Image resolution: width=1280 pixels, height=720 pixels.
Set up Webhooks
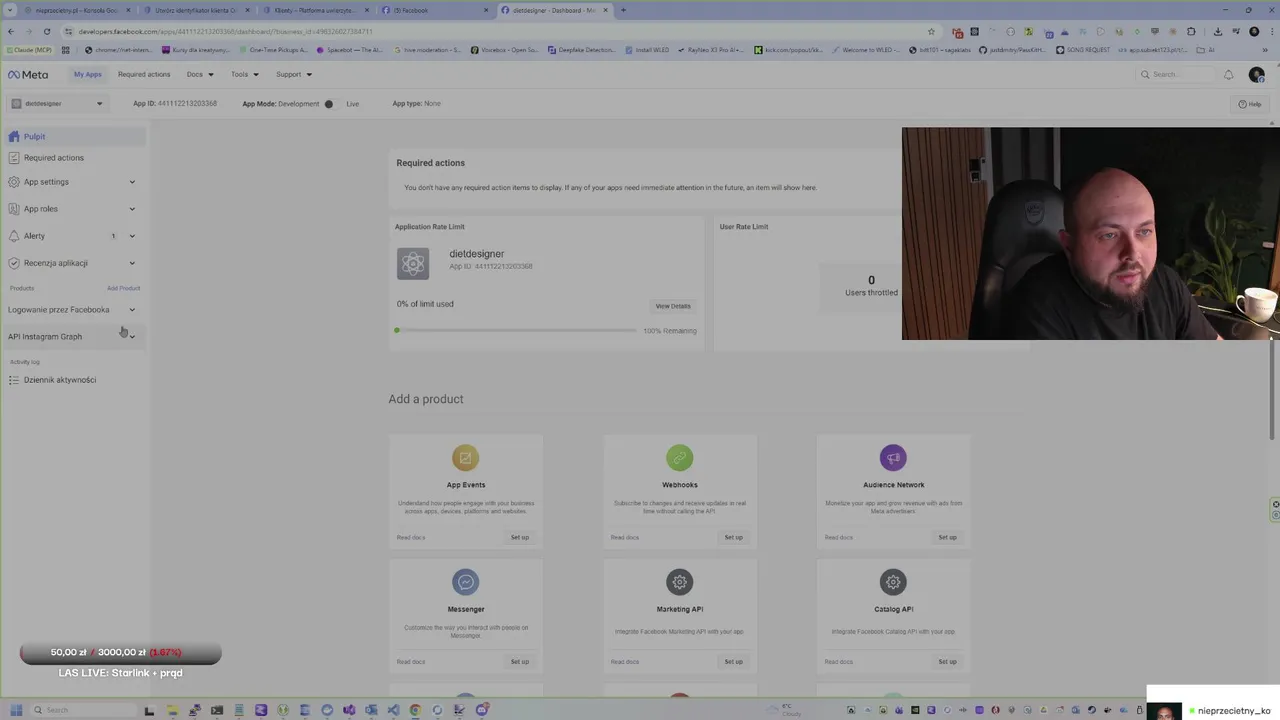[734, 537]
